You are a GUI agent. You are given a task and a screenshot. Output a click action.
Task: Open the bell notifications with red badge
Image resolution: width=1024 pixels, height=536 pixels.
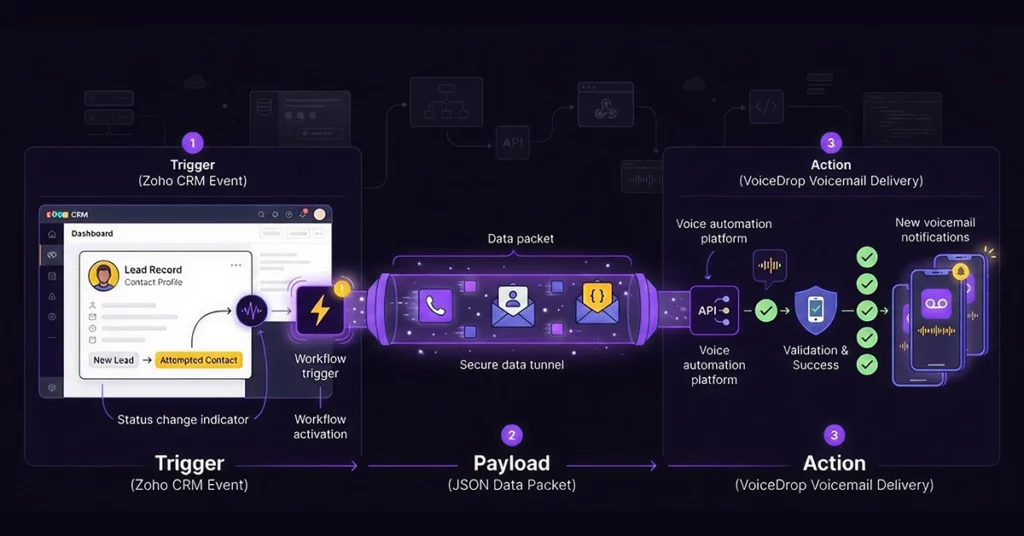pos(303,213)
